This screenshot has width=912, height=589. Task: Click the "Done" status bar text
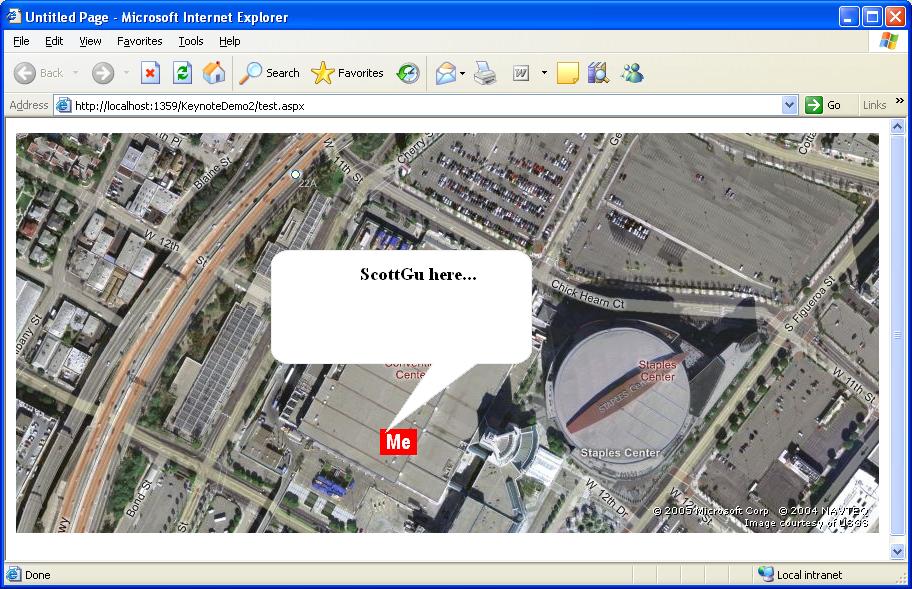38,575
